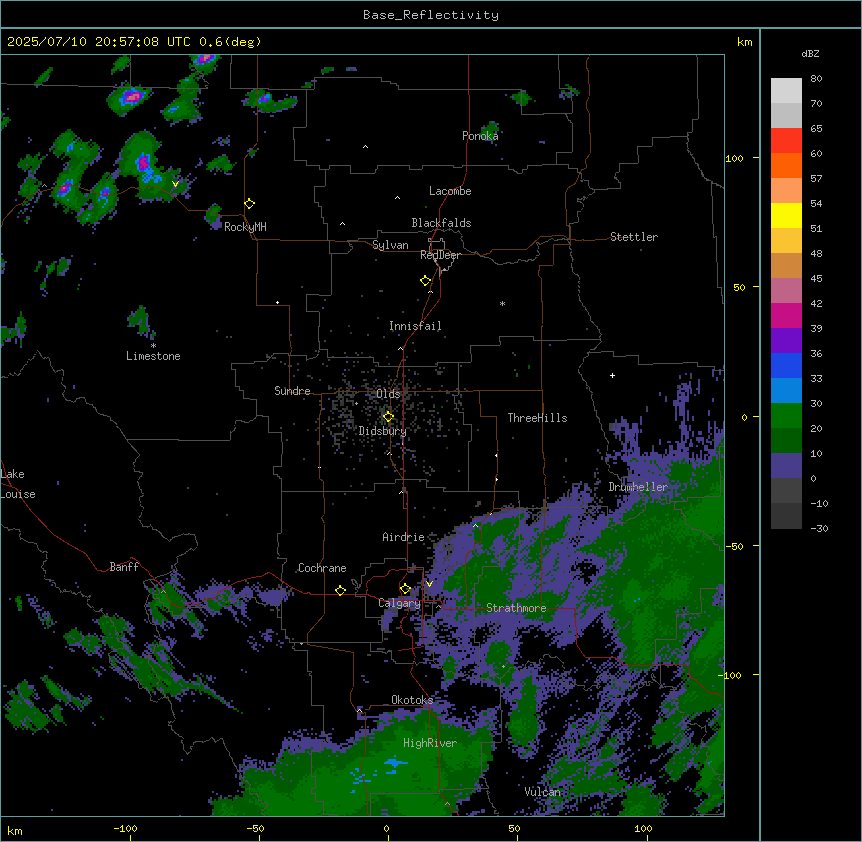The height and width of the screenshot is (842, 862).
Task: Click the white topmost legend swatch
Action: tap(786, 90)
